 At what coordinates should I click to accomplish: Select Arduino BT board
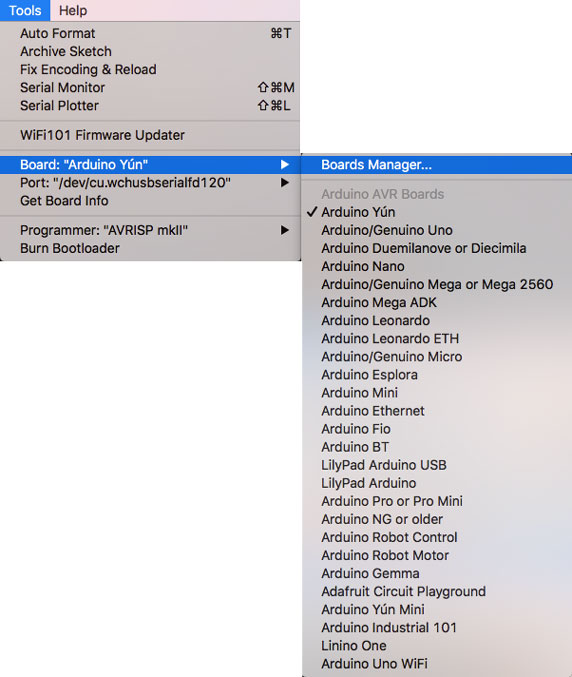pyautogui.click(x=436, y=447)
